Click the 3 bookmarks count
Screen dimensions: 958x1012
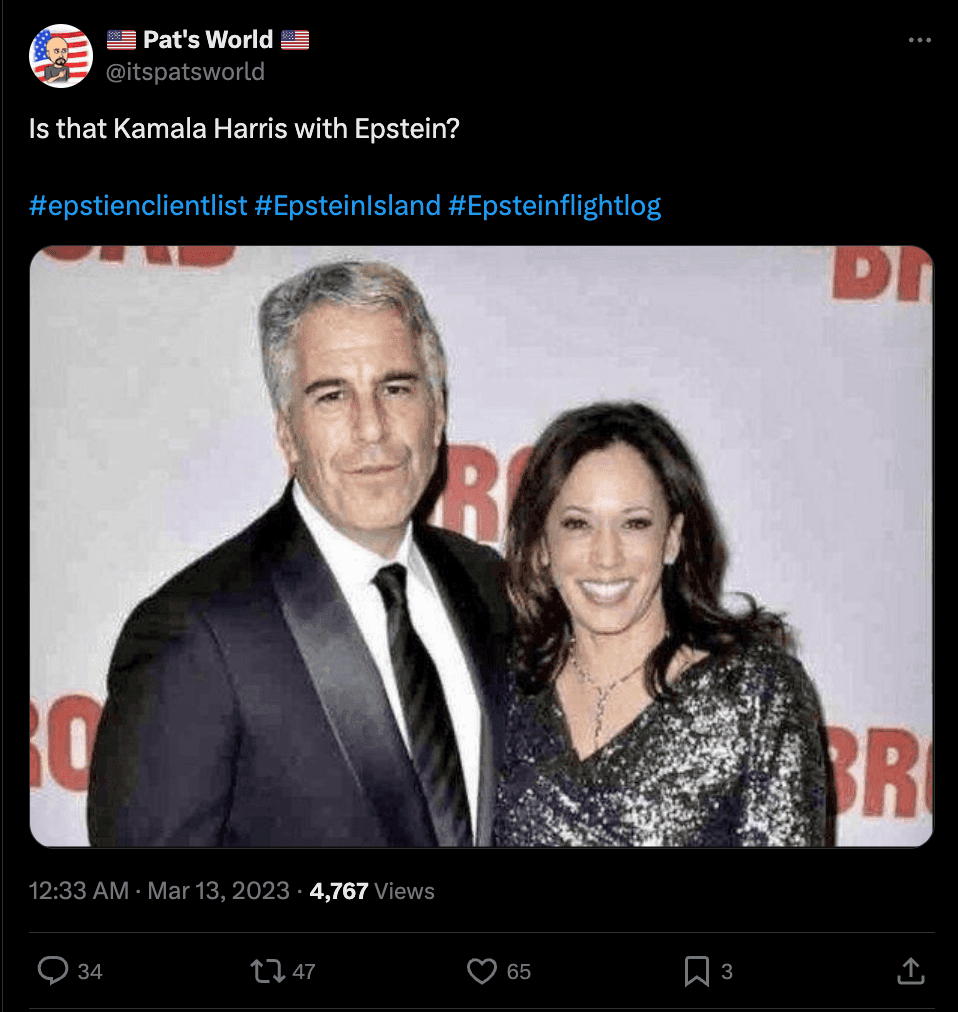727,971
